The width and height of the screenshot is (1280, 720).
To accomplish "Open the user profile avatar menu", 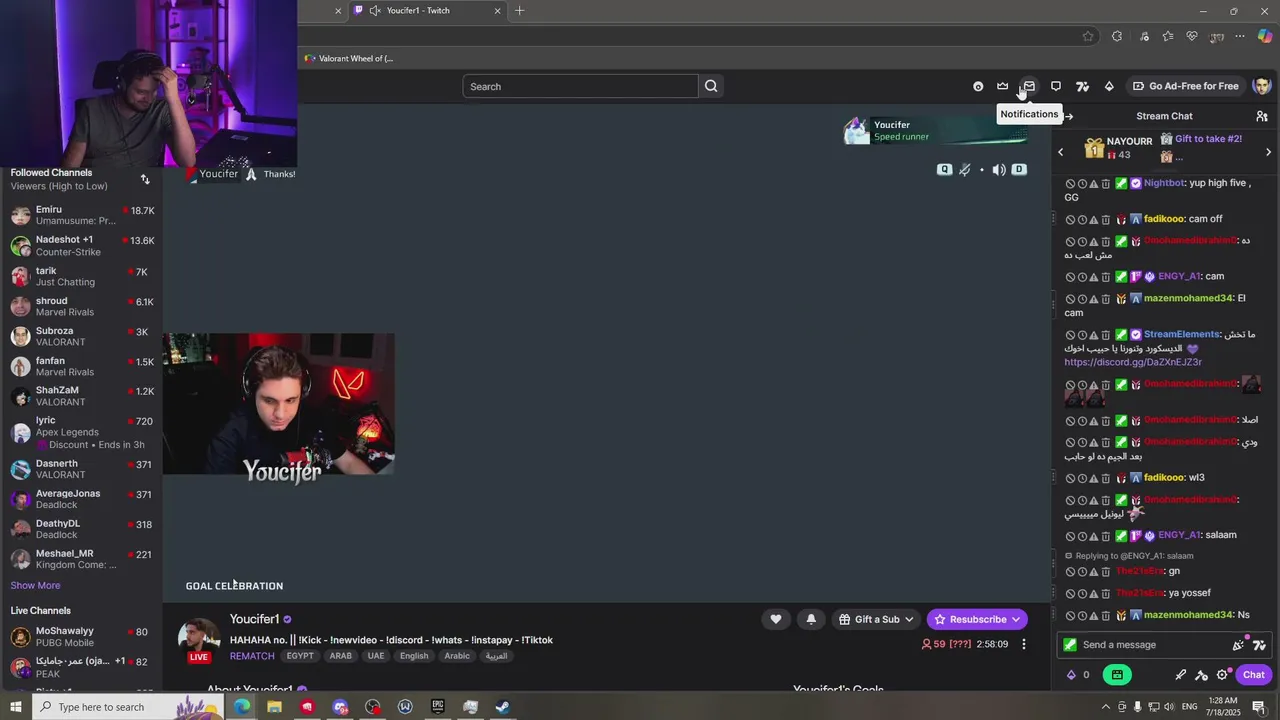I will [1262, 86].
